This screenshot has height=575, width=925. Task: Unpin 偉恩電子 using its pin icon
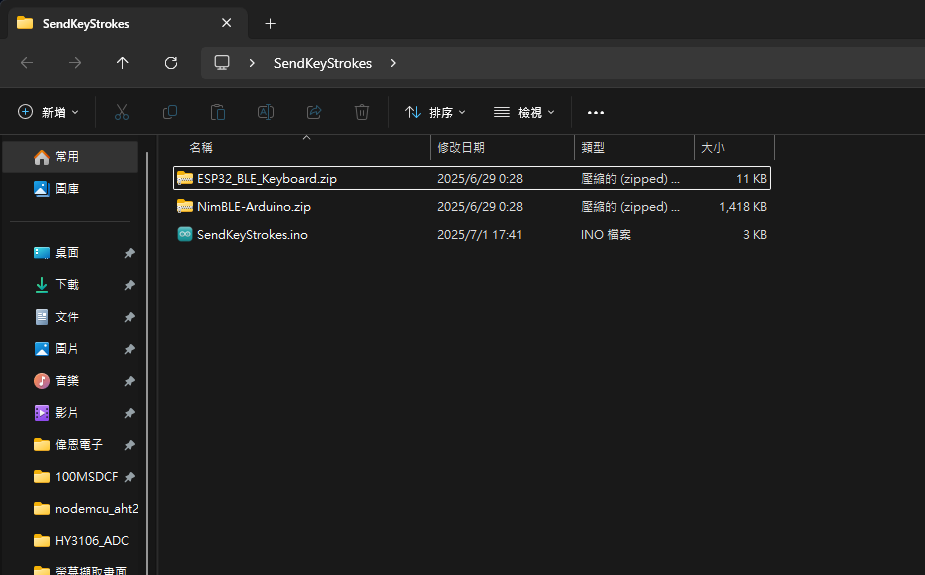(x=129, y=445)
